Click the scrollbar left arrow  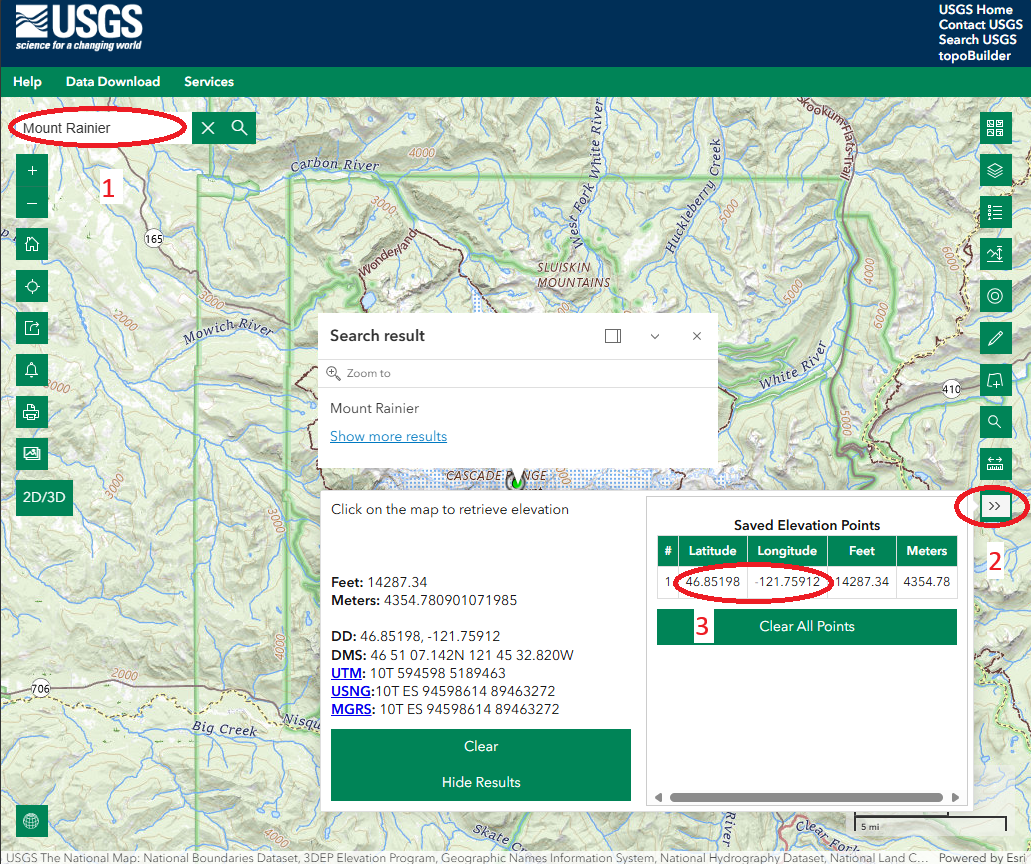pyautogui.click(x=658, y=798)
